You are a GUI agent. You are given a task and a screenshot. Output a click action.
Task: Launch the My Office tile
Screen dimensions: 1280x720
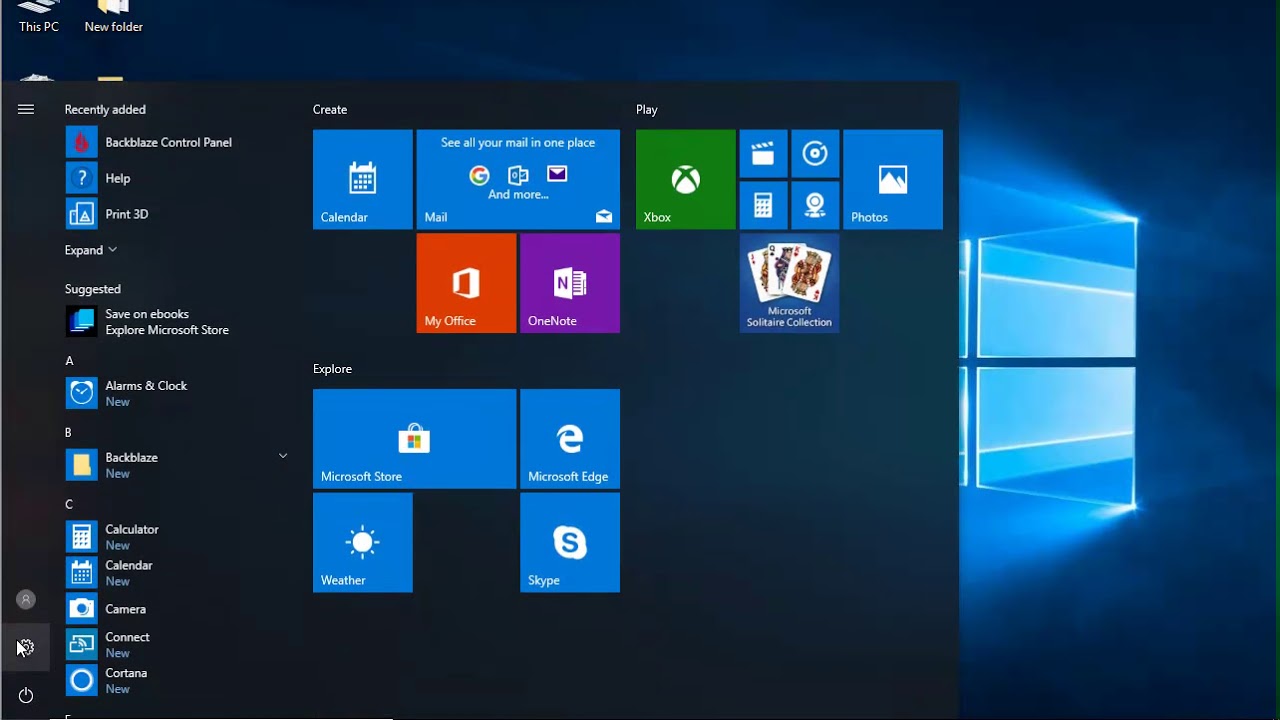pyautogui.click(x=466, y=283)
